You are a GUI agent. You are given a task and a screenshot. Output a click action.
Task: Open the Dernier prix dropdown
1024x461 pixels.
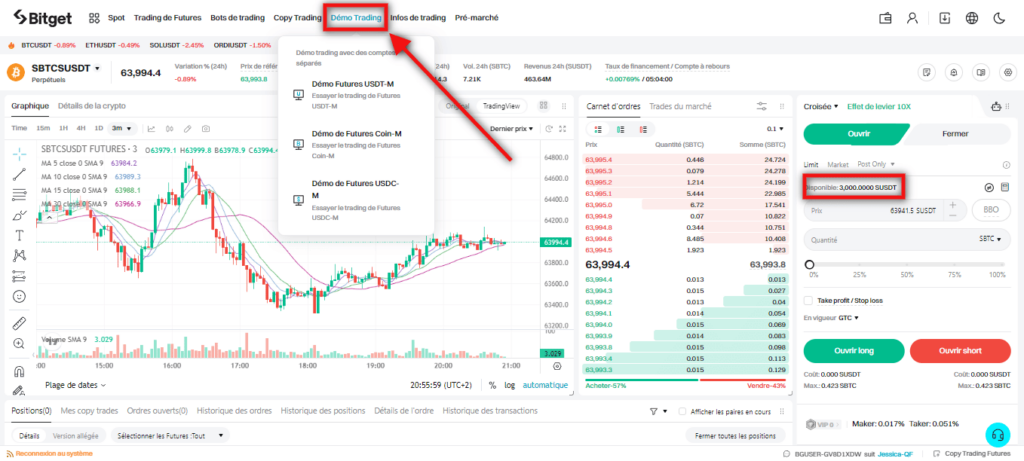511,129
